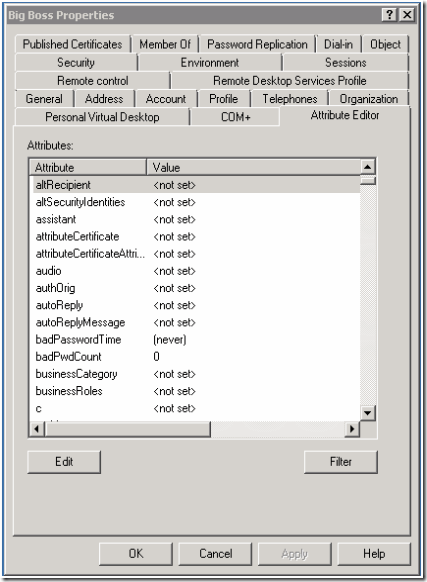Click the scroll down arrow of attribute list
This screenshot has height=582, width=427.
(368, 413)
